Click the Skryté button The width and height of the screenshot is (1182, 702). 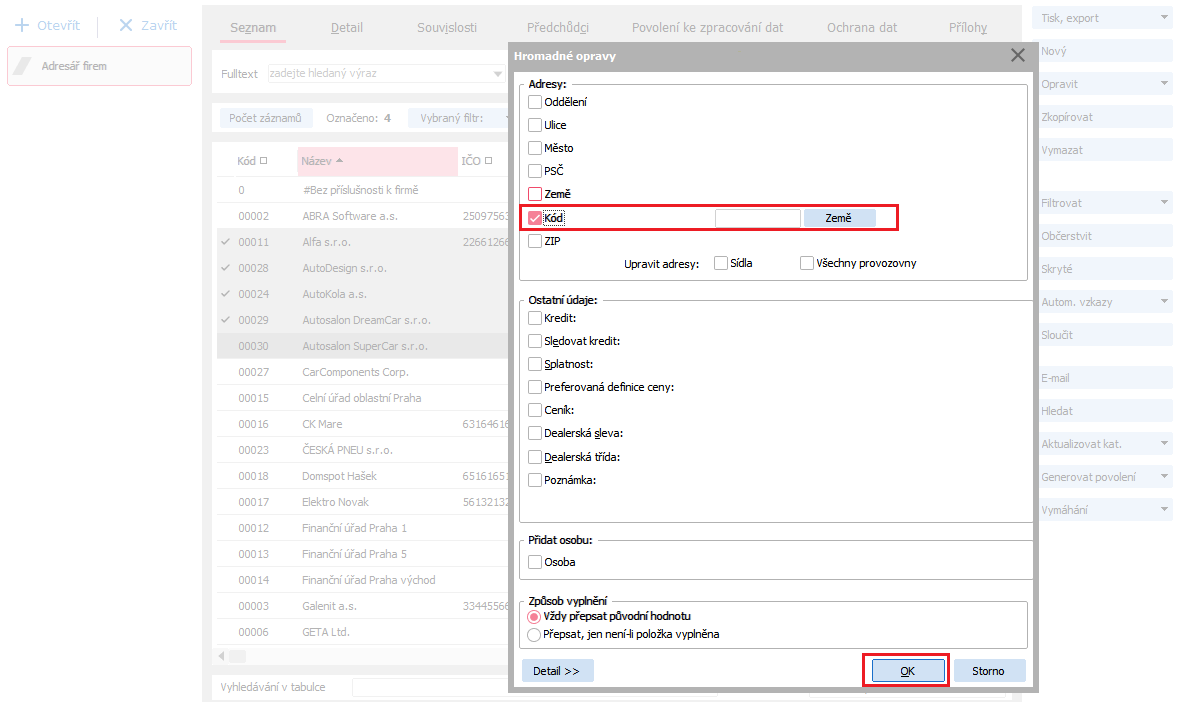click(x=1105, y=269)
